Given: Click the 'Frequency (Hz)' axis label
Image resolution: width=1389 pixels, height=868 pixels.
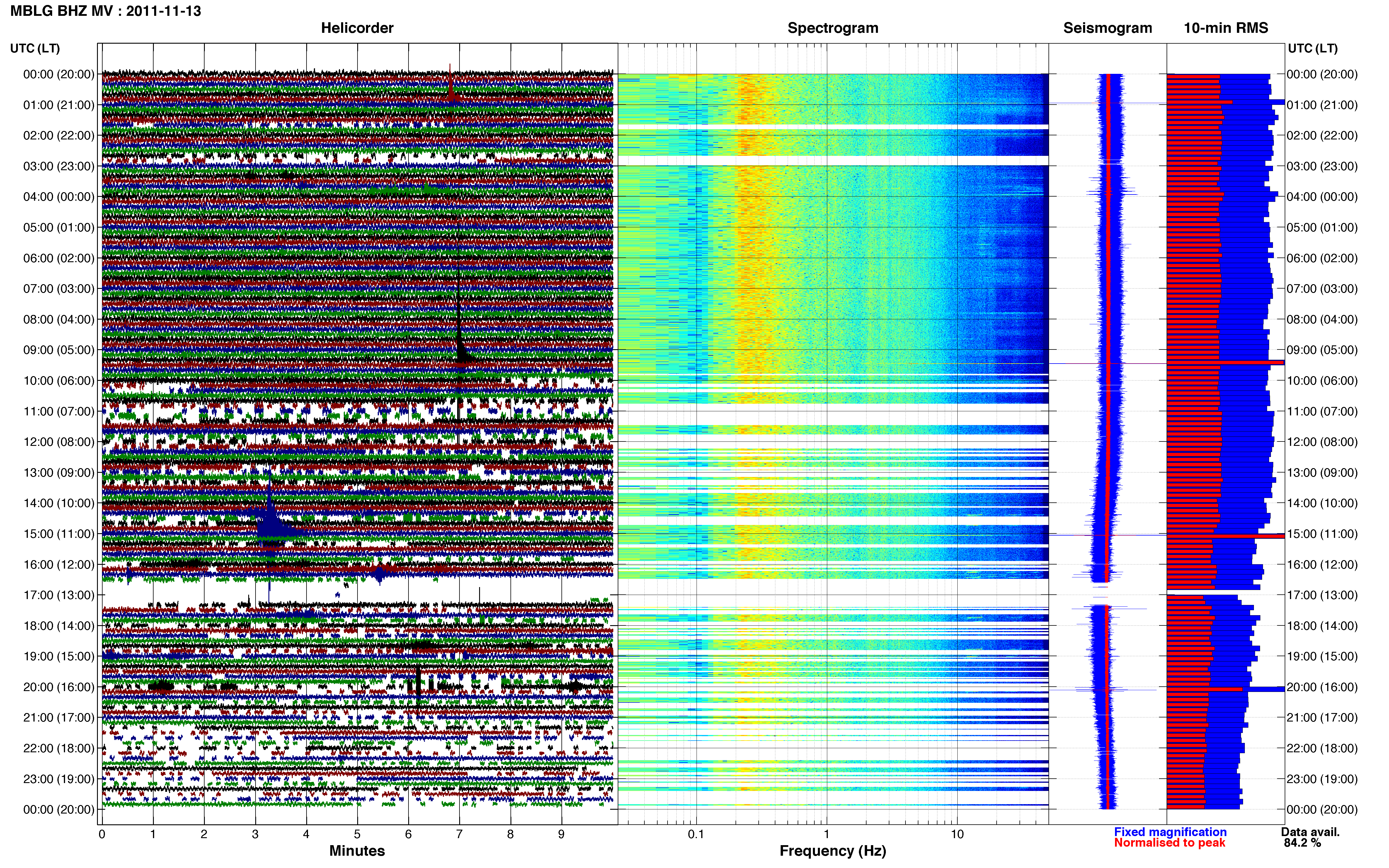Looking at the screenshot, I should [833, 851].
